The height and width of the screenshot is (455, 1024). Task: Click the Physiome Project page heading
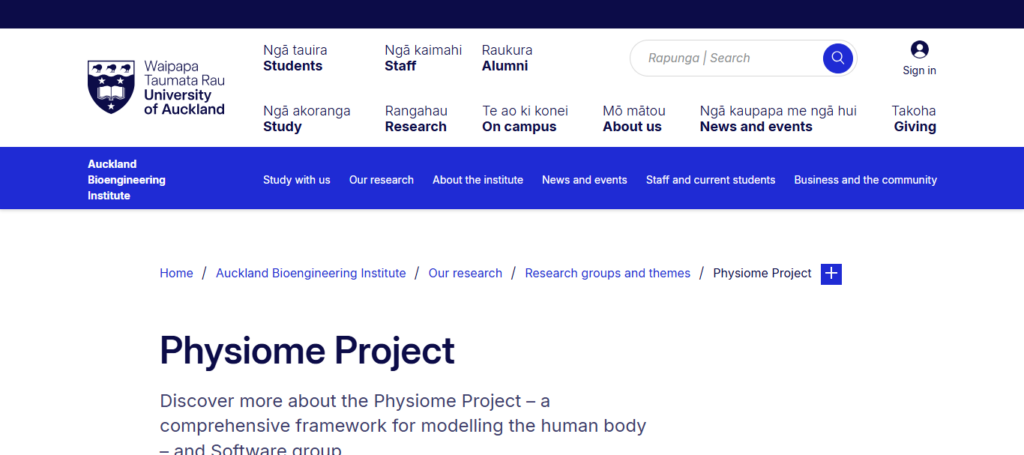point(307,351)
